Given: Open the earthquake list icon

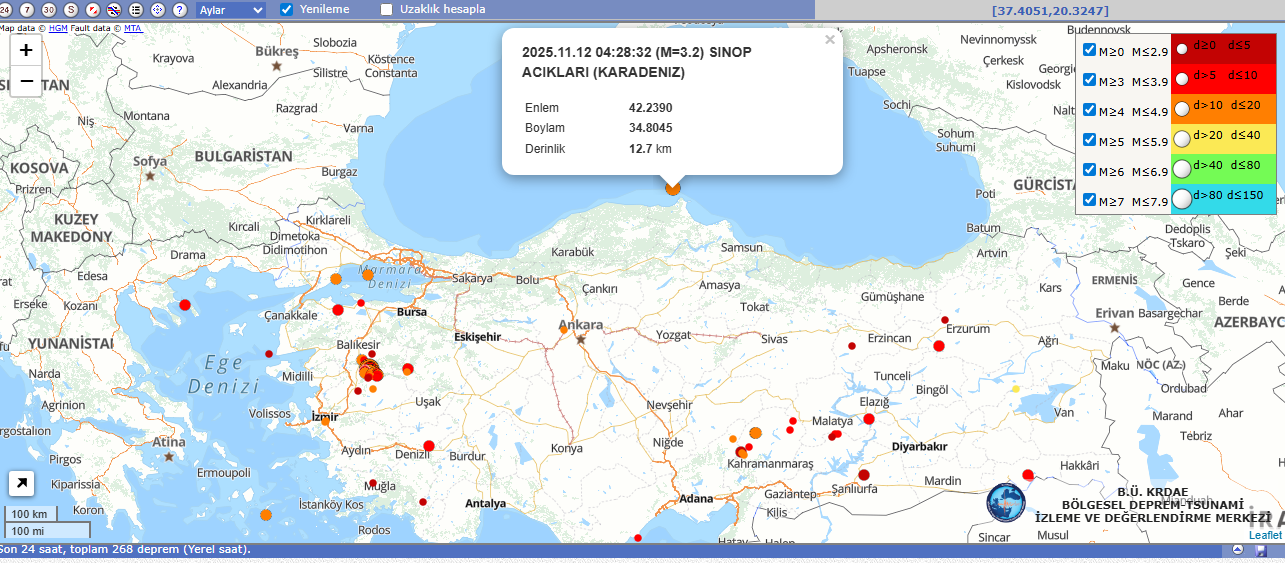Looking at the screenshot, I should 137,9.
